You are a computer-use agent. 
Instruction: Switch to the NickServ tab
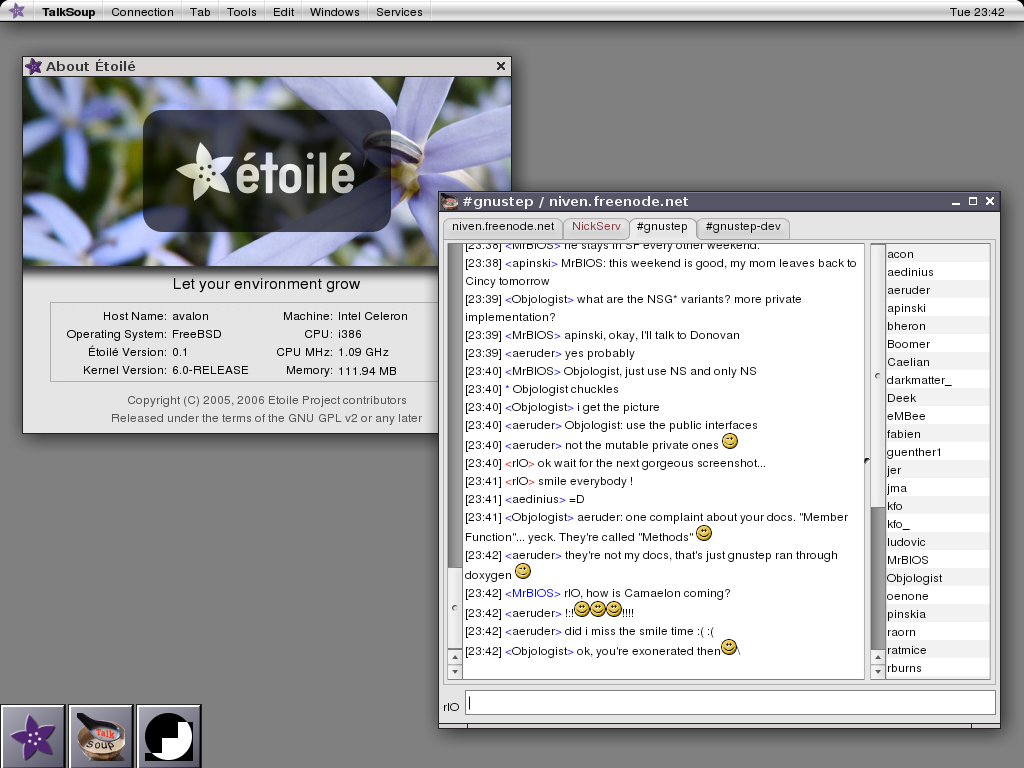click(x=596, y=227)
